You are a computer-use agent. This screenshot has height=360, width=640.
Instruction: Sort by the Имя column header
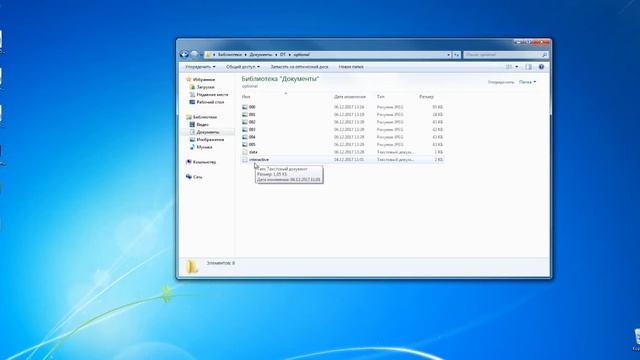[246, 97]
